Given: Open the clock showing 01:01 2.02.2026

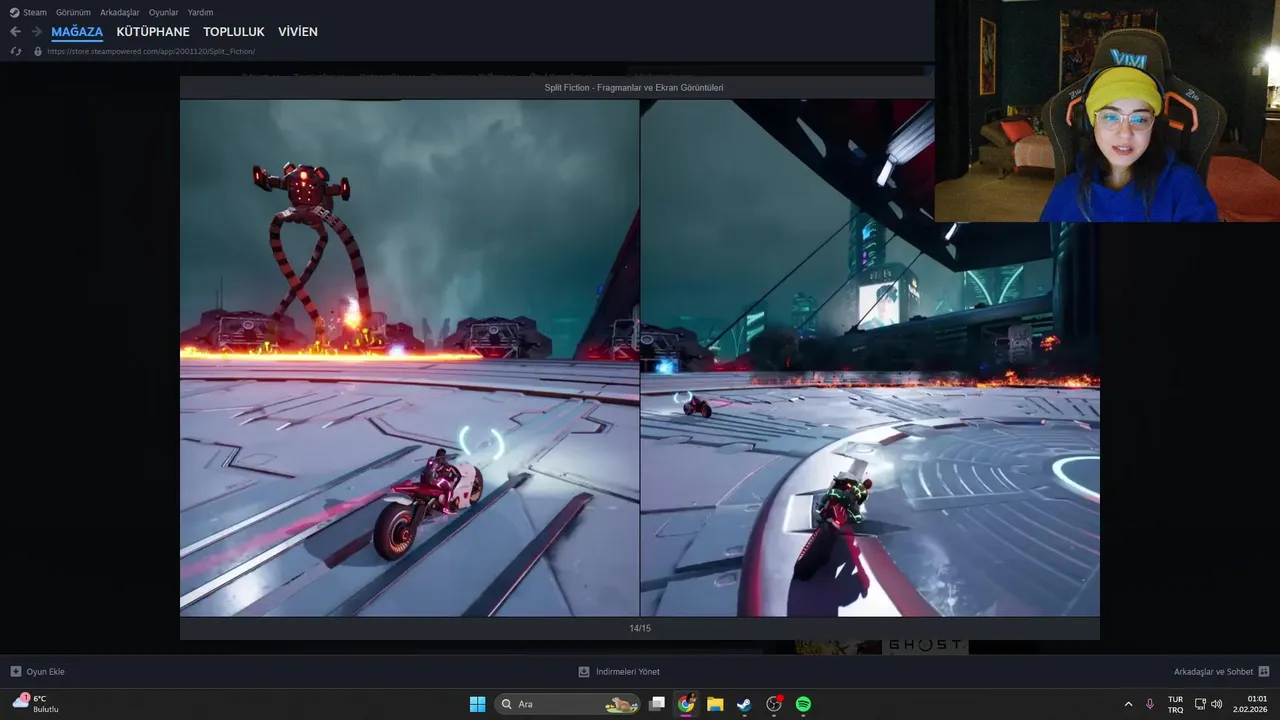Looking at the screenshot, I should (1251, 704).
